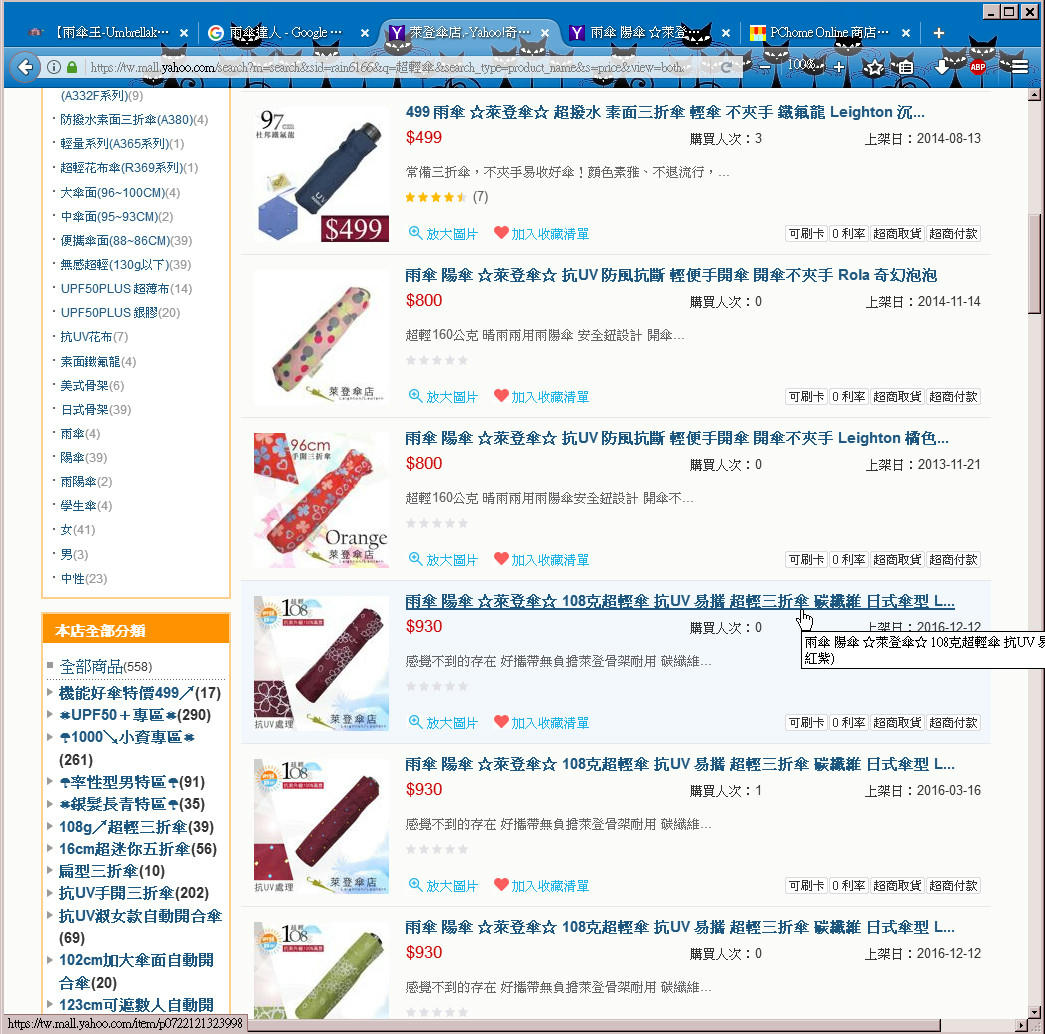The image size is (1045, 1034).
Task: Click the magnifier icon for the Rola 奇幻泡泡 umbrella
Action: coord(415,395)
